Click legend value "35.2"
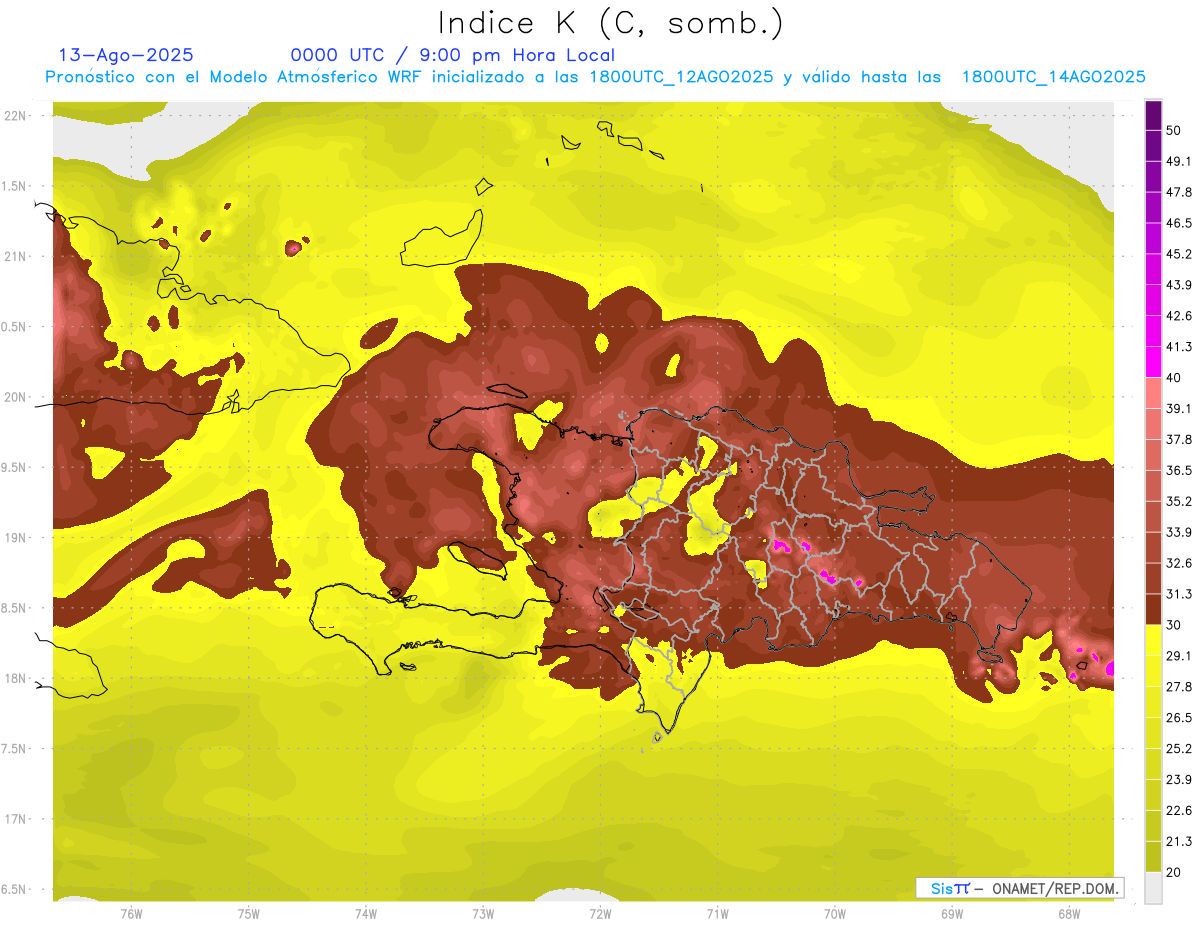Image resolution: width=1200 pixels, height=927 pixels. click(1179, 501)
